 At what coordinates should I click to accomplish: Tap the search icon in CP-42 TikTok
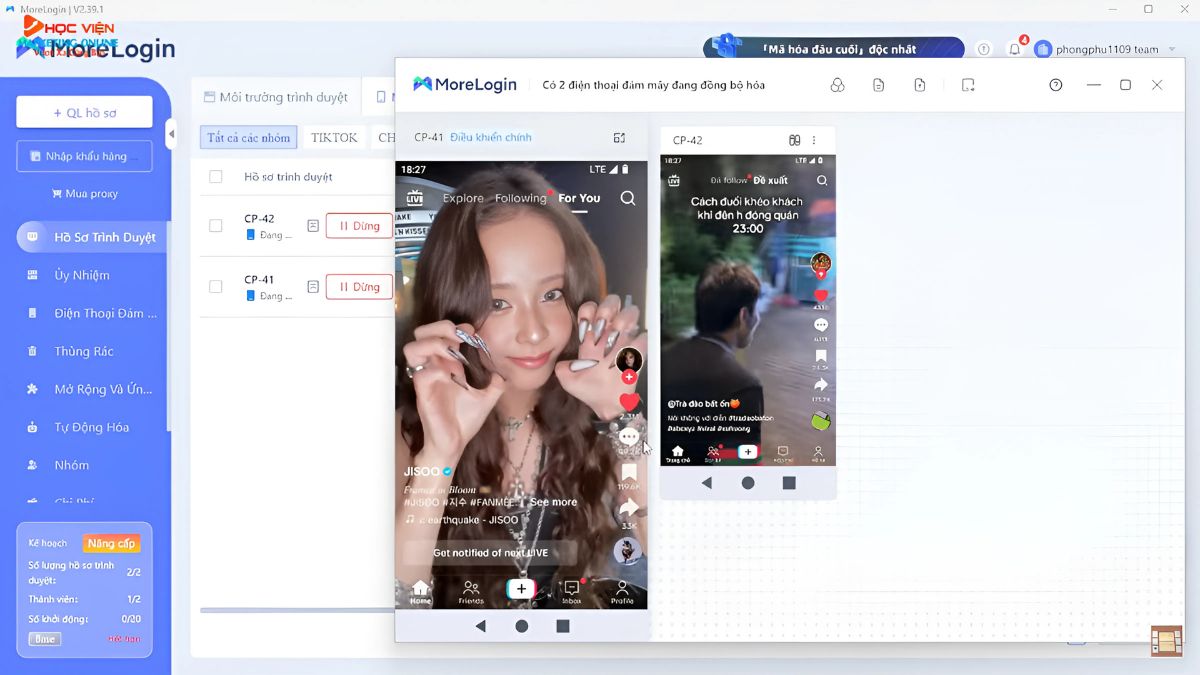pyautogui.click(x=822, y=181)
